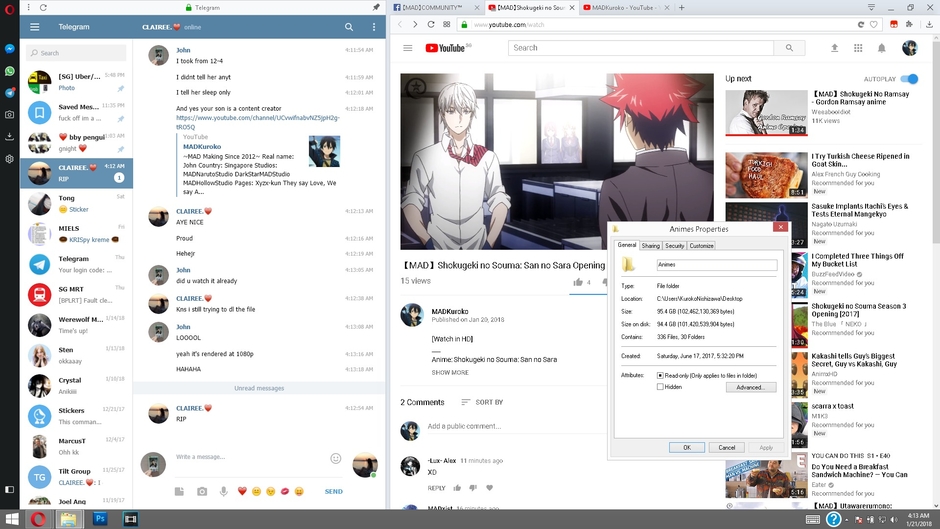Switch to Security tab in properties
The height and width of the screenshot is (529, 940).
pyautogui.click(x=674, y=246)
